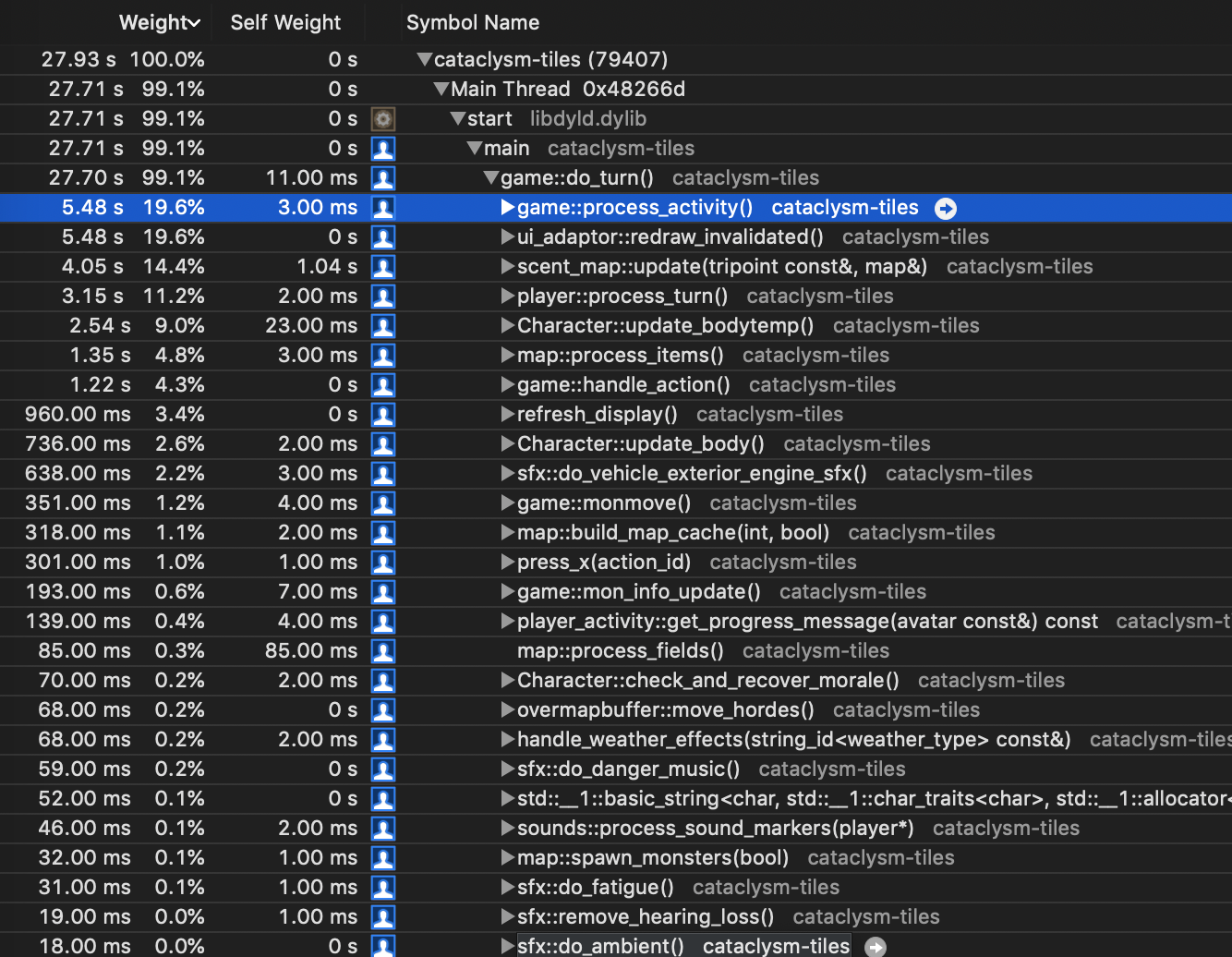This screenshot has width=1232, height=957.
Task: Select the sfx::do_vehicle_exterior_engine_sfx() row
Action: pos(616,474)
